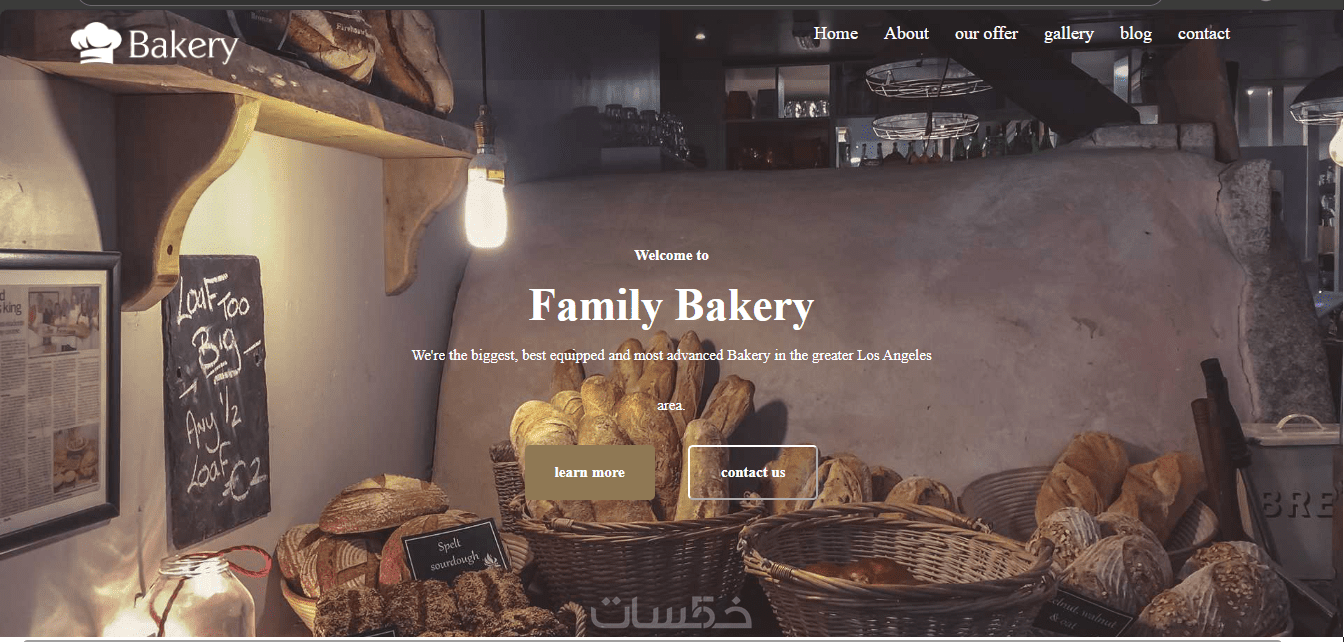Screen dimensions: 1344x642
Task: Open the contact nav link
Action: pyautogui.click(x=1204, y=33)
